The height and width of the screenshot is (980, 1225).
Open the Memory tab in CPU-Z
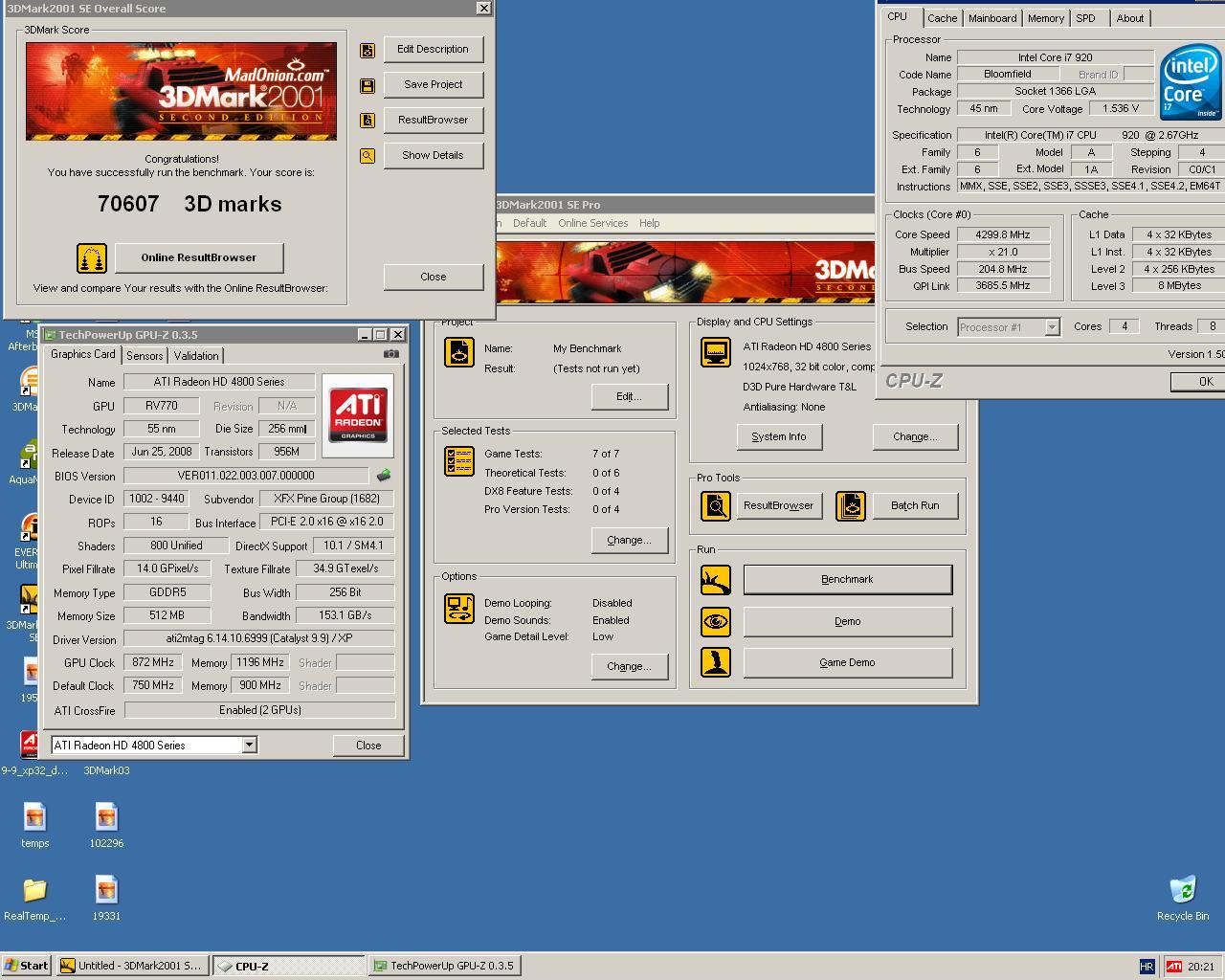pos(1046,18)
